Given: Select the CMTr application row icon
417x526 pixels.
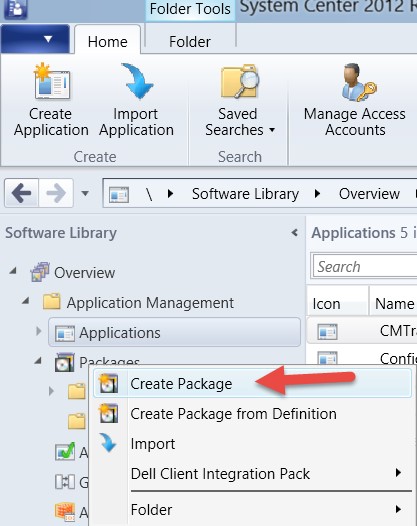Looking at the screenshot, I should coord(327,331).
